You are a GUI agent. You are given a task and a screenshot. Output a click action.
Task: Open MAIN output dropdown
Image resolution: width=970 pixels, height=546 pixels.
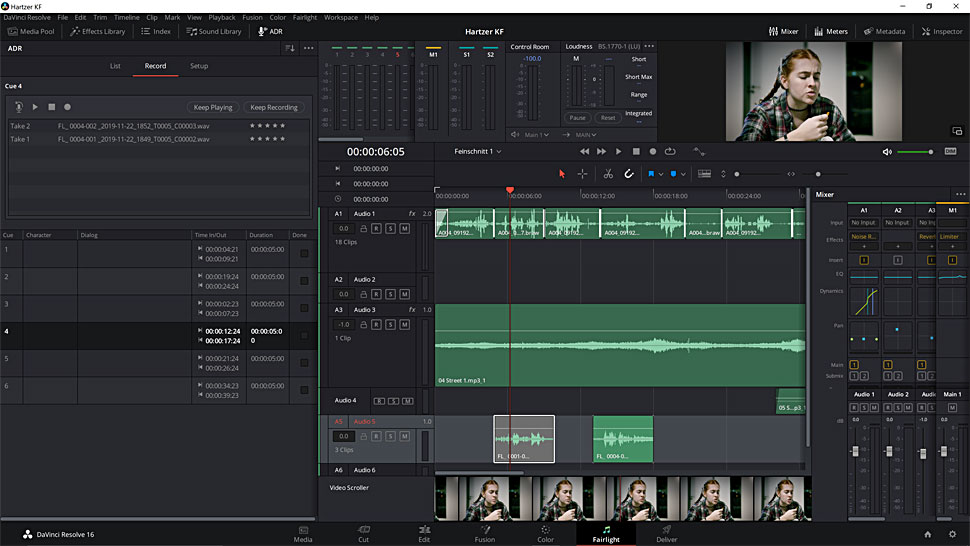[586, 135]
